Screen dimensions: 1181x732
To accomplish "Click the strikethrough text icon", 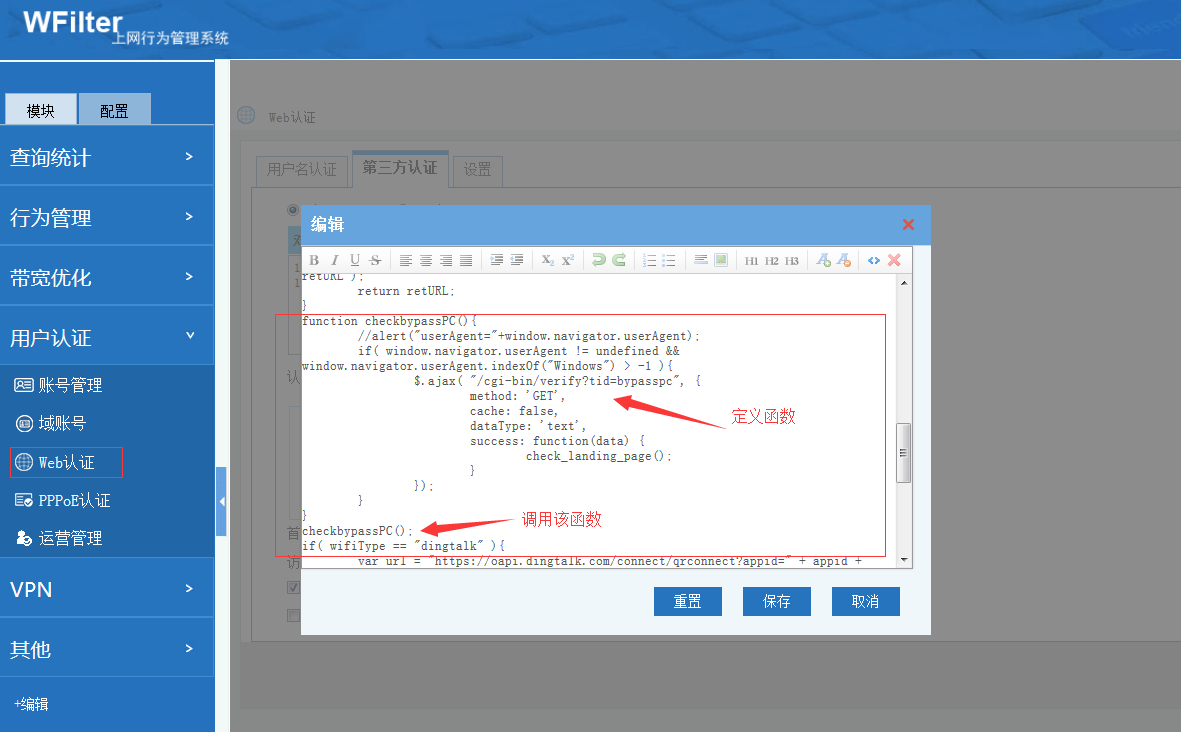I will 375,260.
